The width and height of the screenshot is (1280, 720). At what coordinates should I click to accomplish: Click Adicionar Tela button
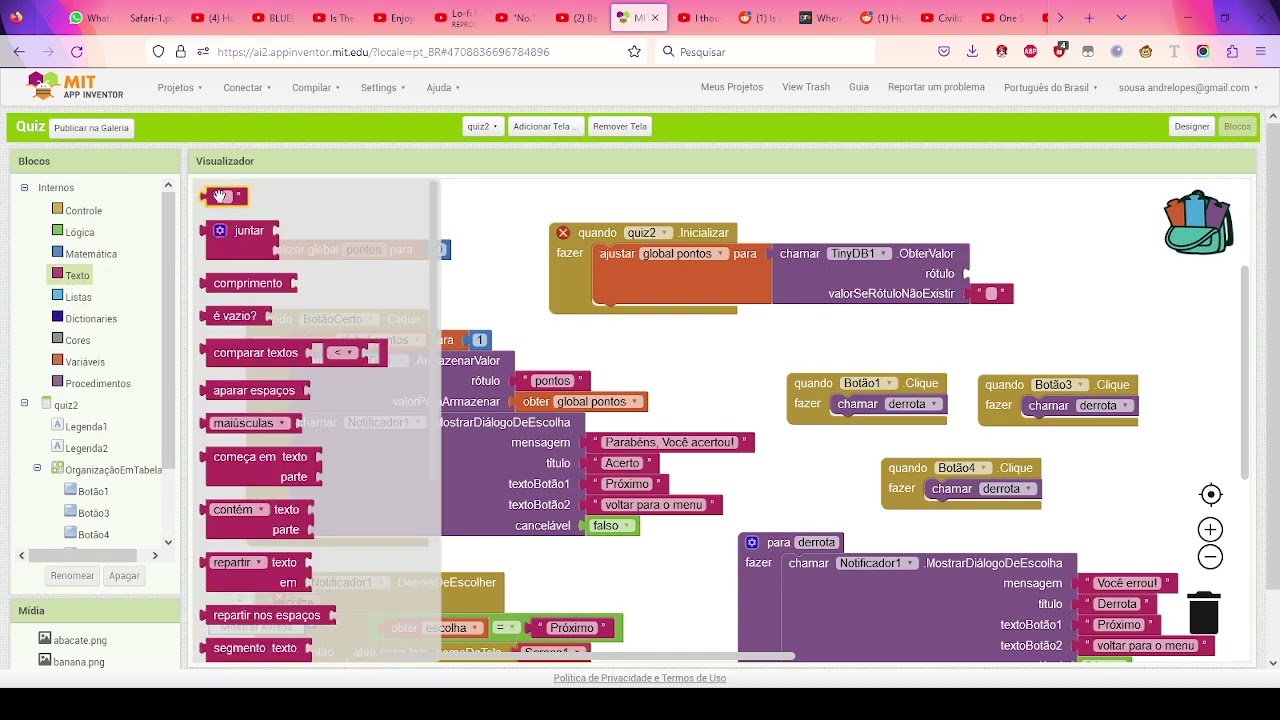[545, 127]
